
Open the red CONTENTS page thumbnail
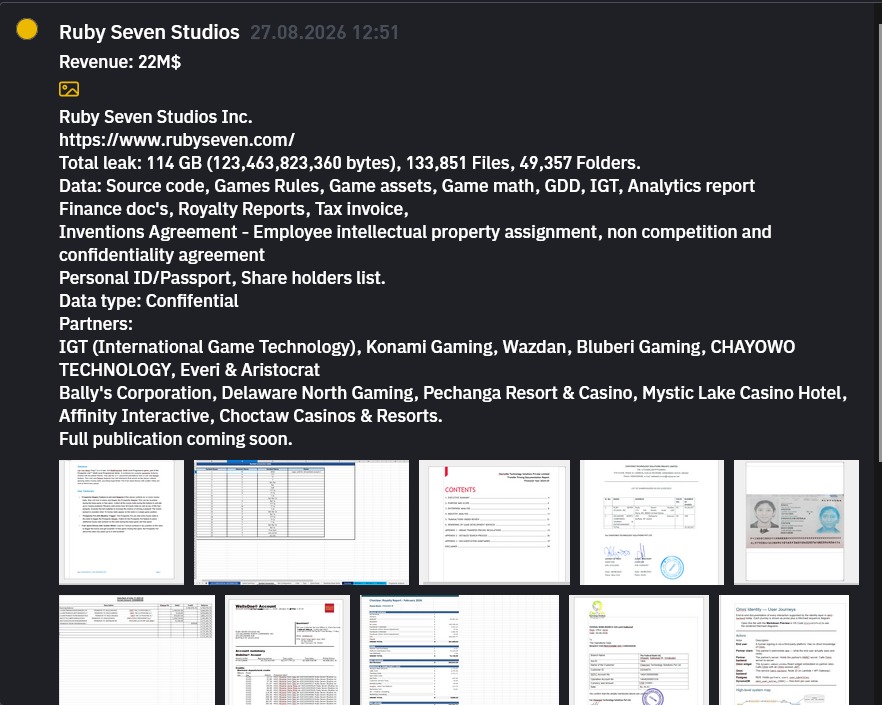(x=494, y=523)
